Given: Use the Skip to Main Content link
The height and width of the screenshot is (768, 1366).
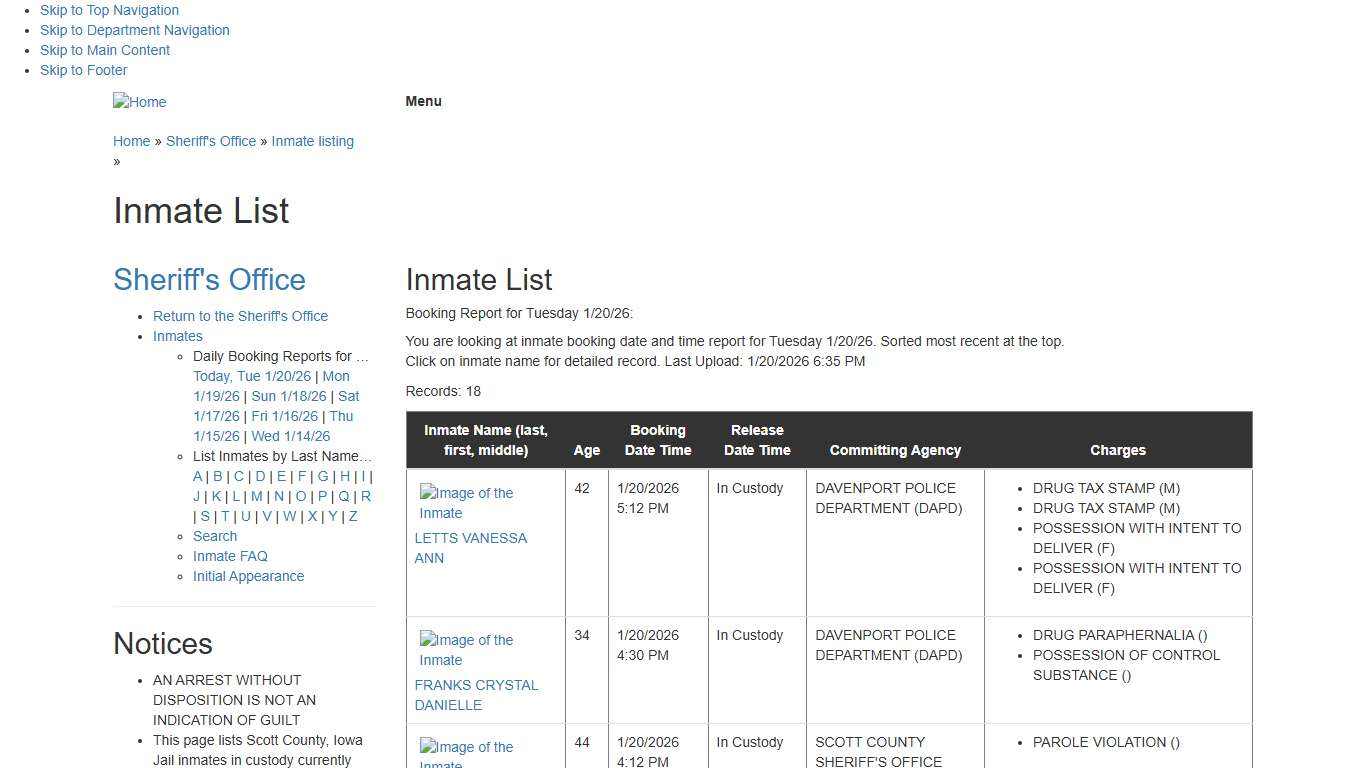Looking at the screenshot, I should pos(104,50).
